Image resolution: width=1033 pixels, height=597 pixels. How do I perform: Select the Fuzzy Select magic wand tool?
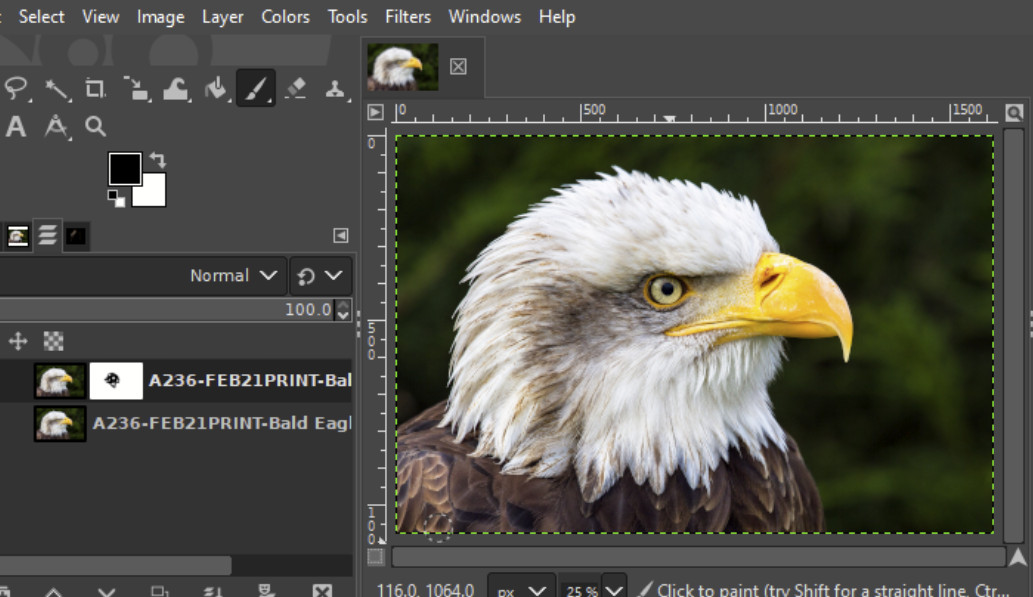(56, 88)
